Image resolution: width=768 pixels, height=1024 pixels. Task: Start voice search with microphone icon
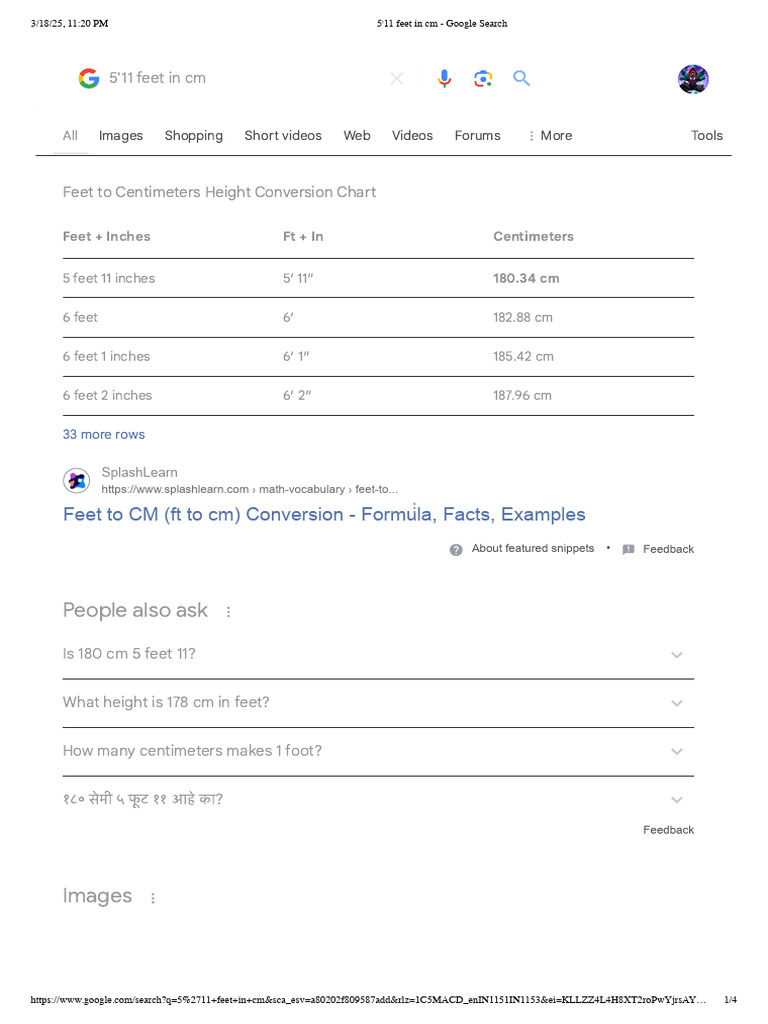[x=444, y=78]
